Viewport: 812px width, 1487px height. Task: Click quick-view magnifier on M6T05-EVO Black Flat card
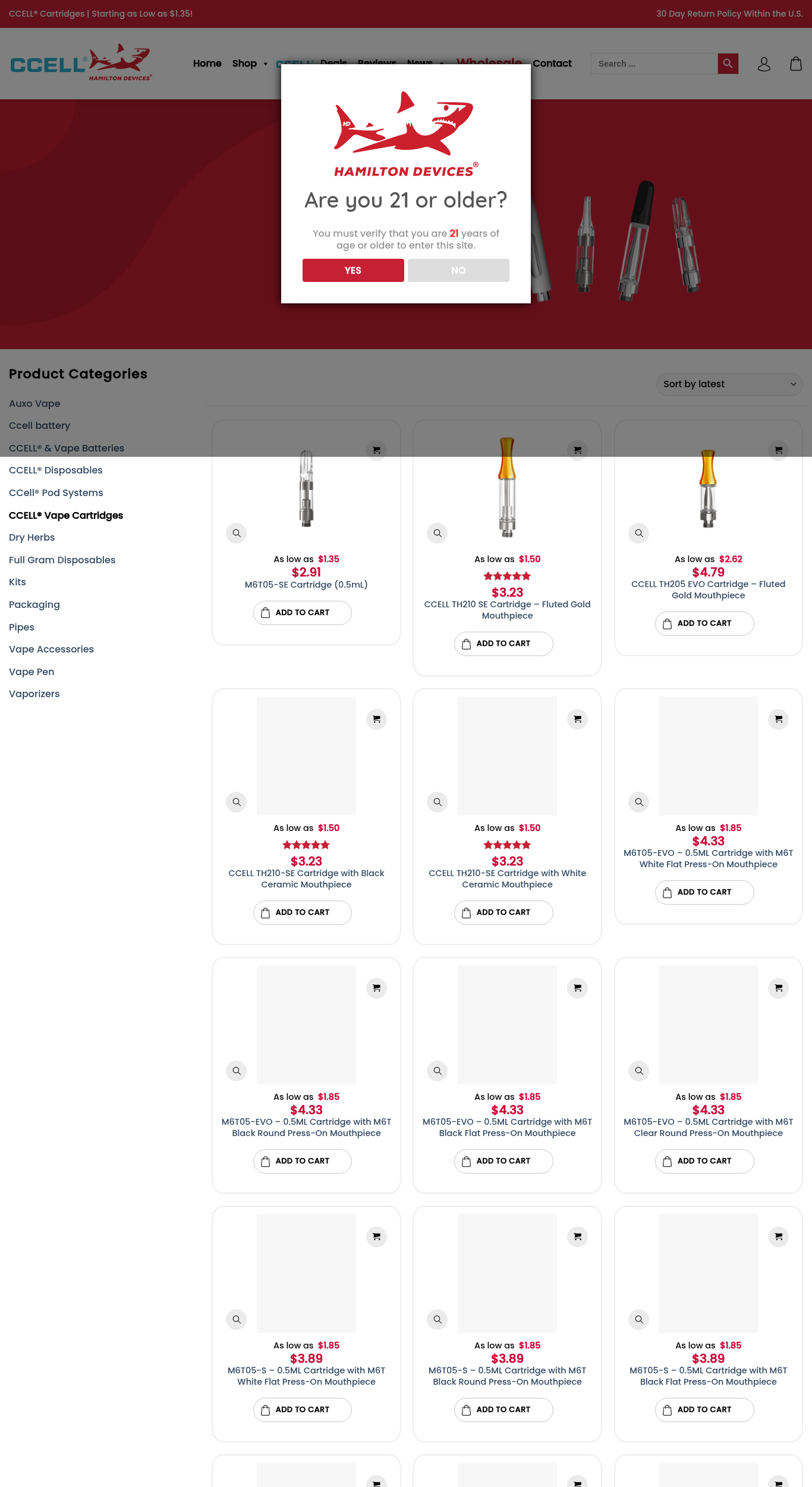(x=438, y=1071)
